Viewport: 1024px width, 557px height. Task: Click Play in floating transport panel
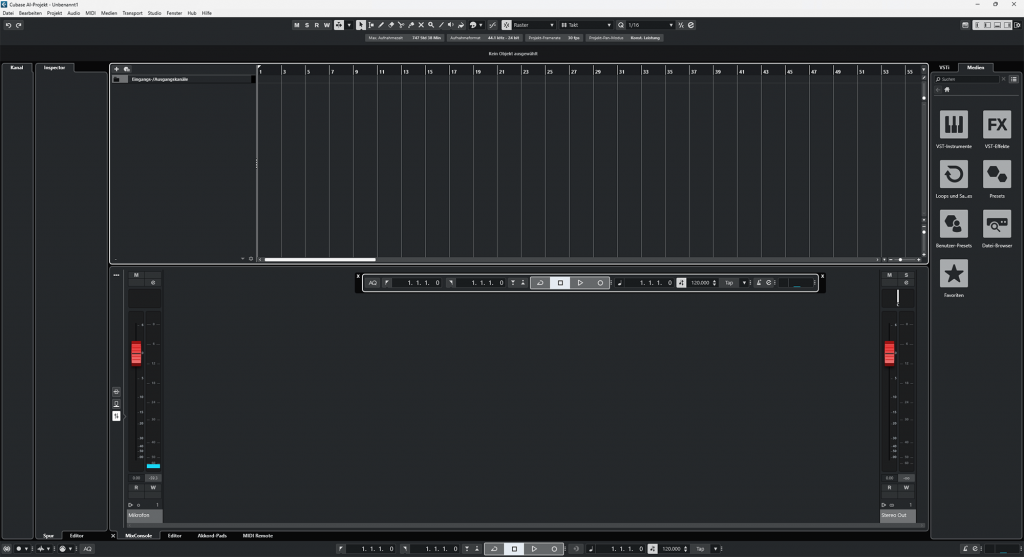(580, 283)
